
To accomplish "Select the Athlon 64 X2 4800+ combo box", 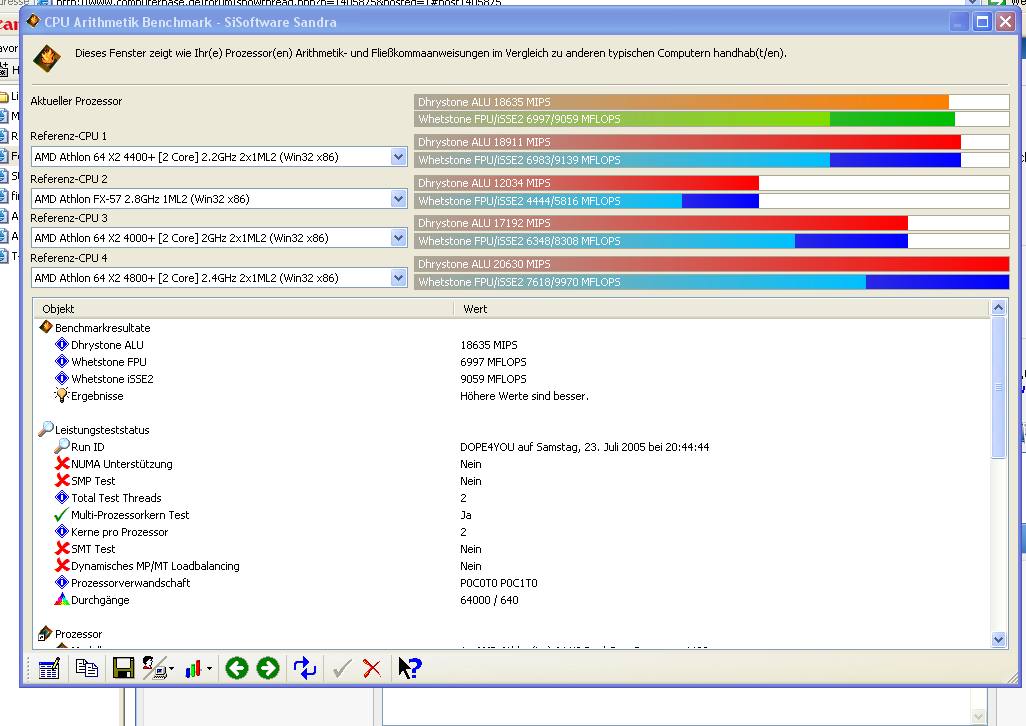I will (x=219, y=278).
